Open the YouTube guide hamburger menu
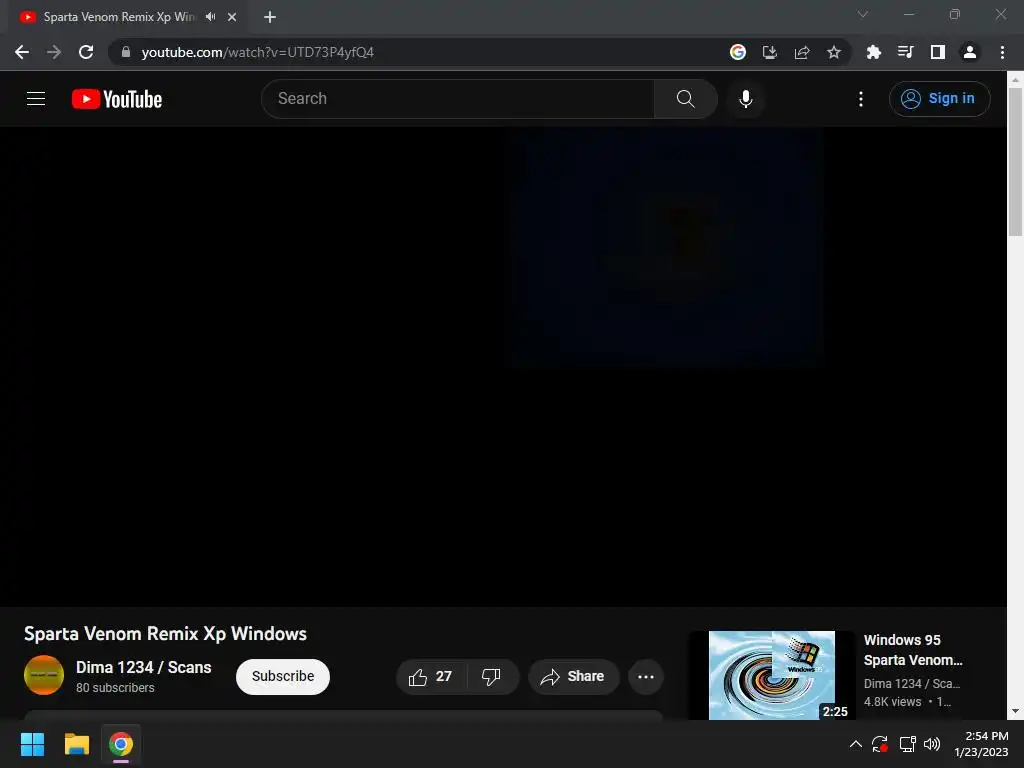This screenshot has width=1024, height=768. 36,99
